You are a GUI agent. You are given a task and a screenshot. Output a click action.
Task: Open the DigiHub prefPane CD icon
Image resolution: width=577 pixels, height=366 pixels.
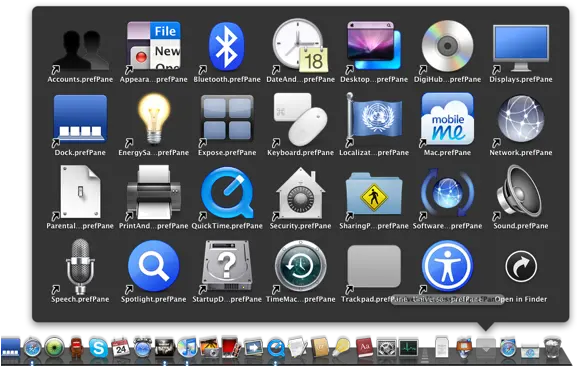[447, 46]
